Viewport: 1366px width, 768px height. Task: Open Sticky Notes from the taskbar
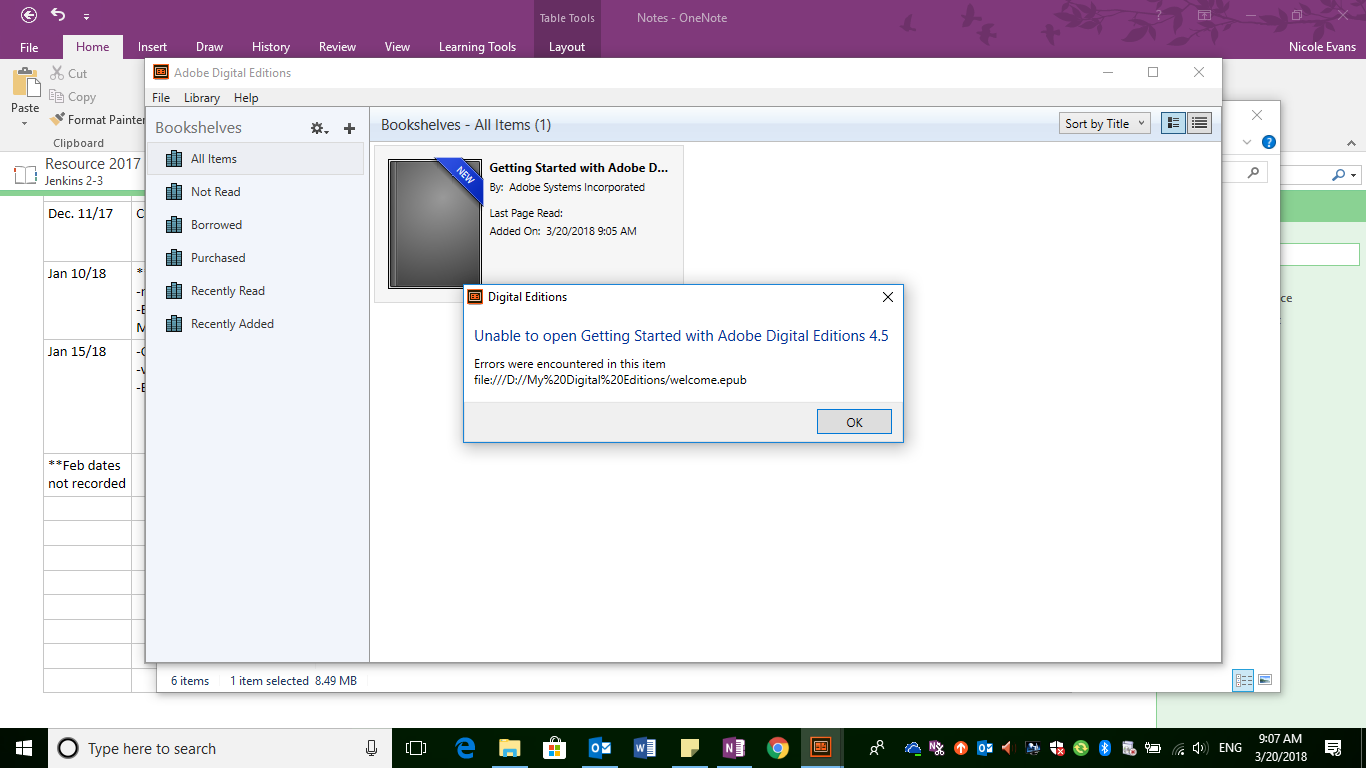pyautogui.click(x=690, y=748)
